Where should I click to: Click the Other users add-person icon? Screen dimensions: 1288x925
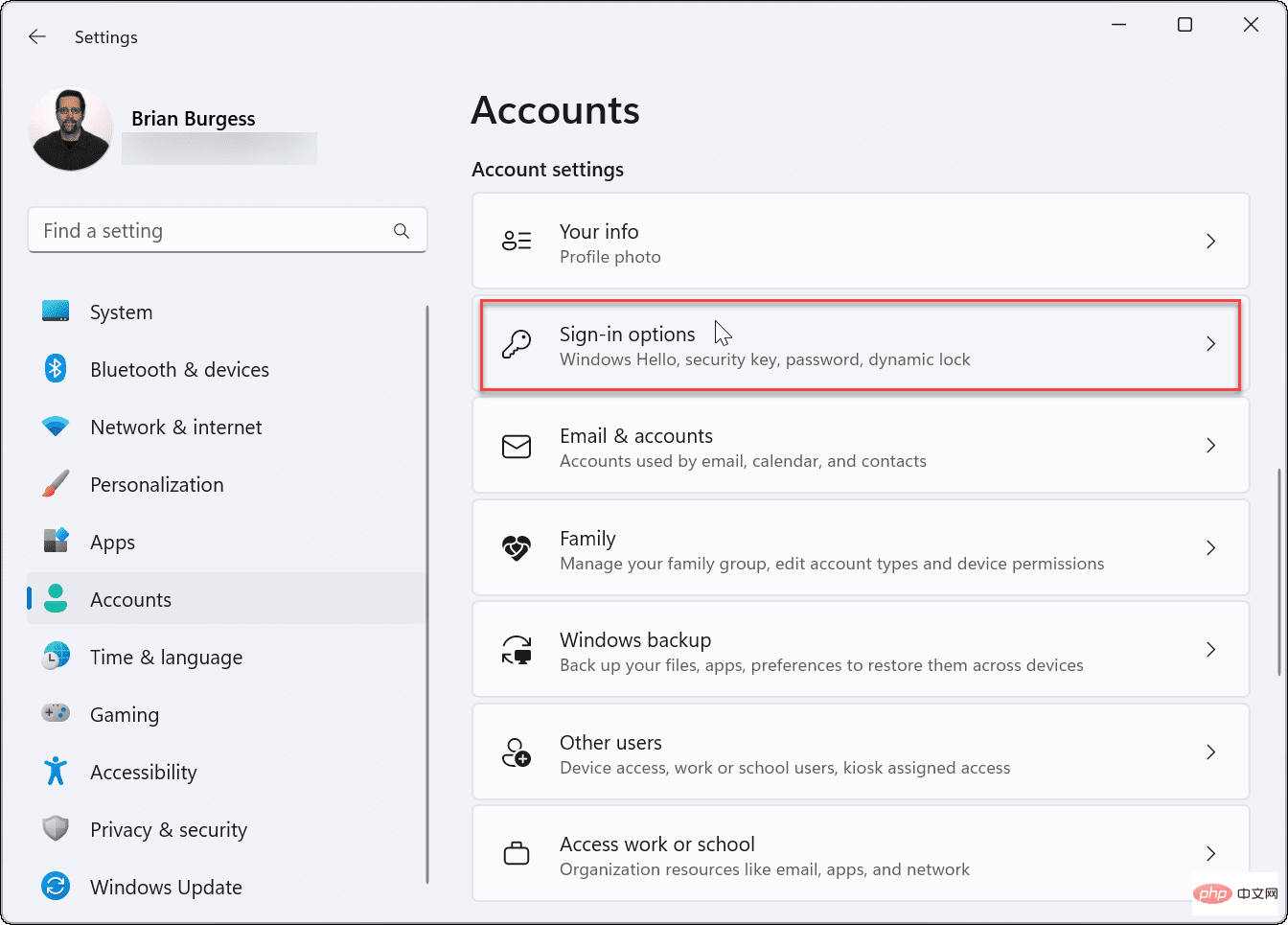click(517, 752)
